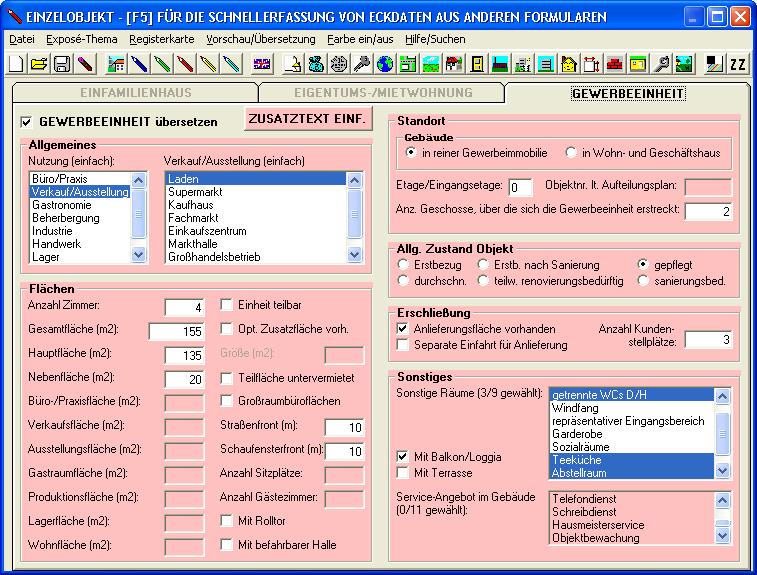Click the key icon in toolbar
The height and width of the screenshot is (575, 757).
tap(361, 64)
